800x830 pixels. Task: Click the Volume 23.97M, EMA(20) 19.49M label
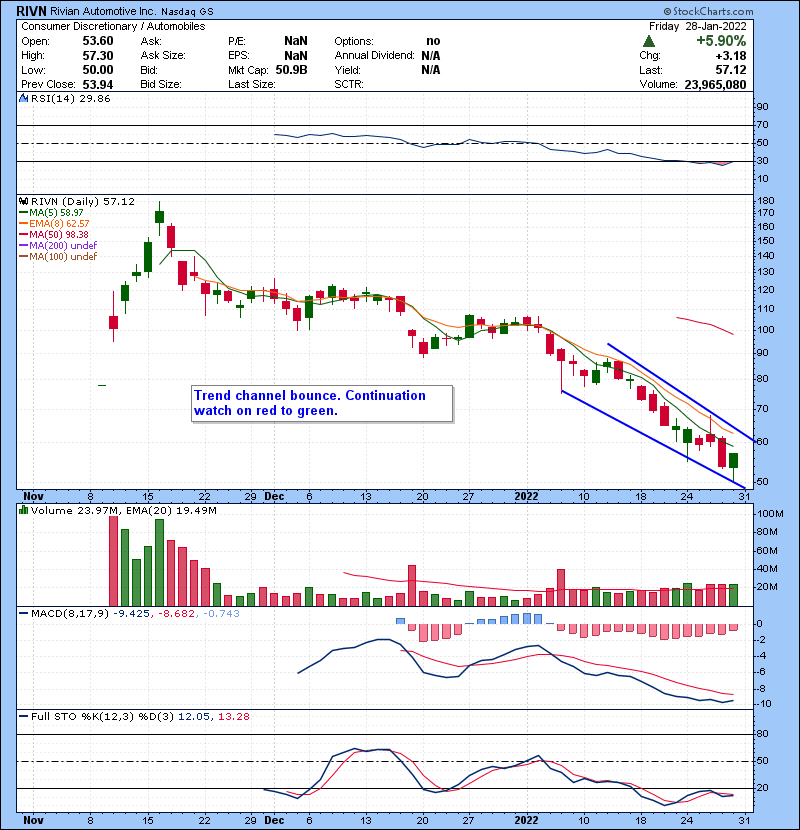pyautogui.click(x=123, y=510)
